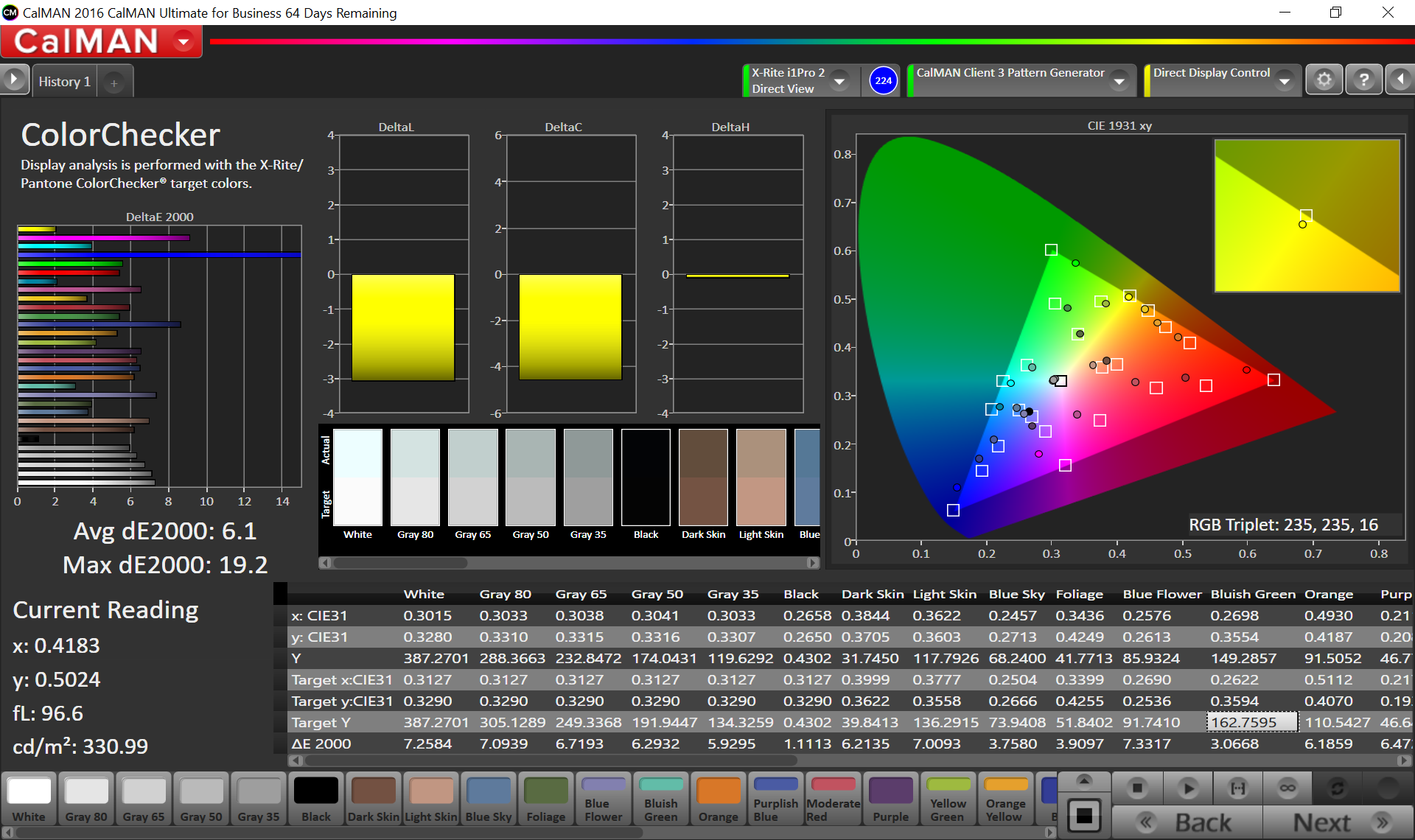Select the Blue Sky patch button
Image resolution: width=1415 pixels, height=840 pixels.
(489, 799)
